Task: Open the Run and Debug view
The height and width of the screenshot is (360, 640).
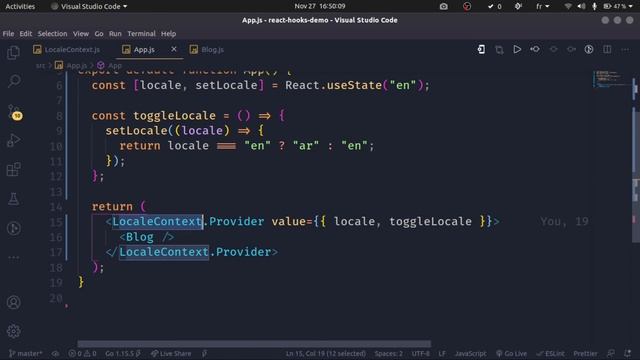Action: [x=13, y=140]
